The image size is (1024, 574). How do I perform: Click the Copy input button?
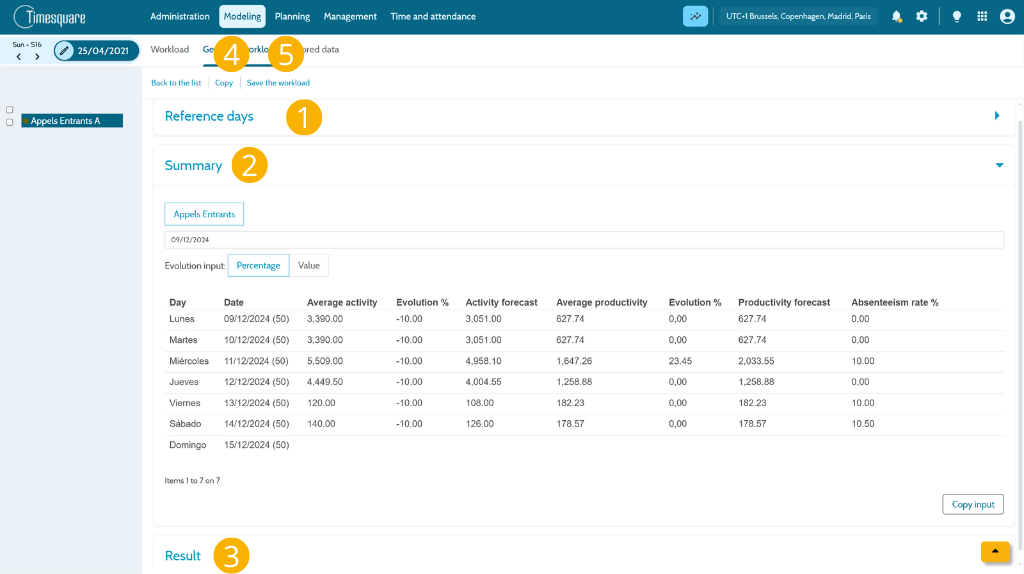(x=973, y=504)
